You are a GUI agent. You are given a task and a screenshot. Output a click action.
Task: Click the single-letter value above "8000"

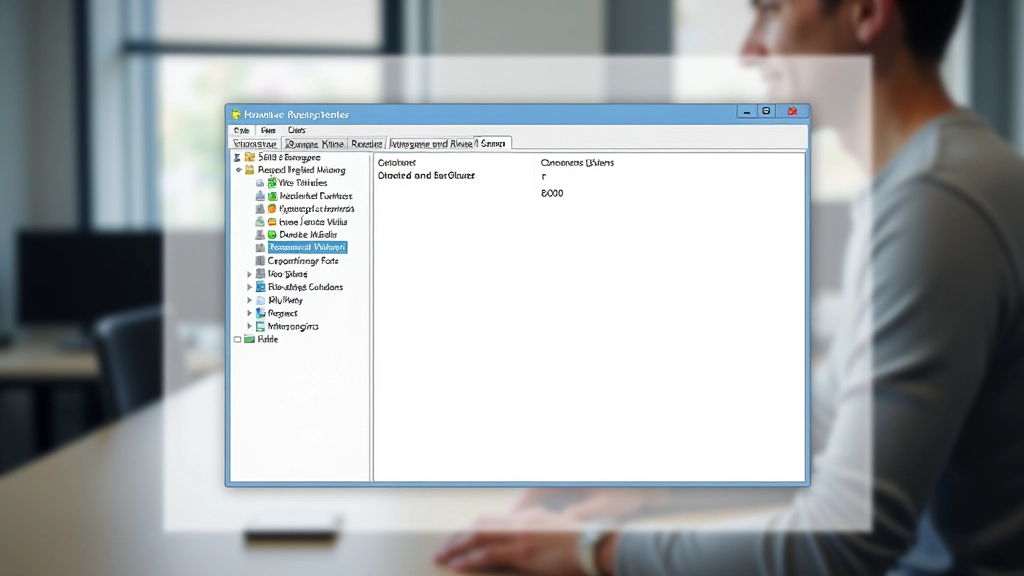point(543,176)
